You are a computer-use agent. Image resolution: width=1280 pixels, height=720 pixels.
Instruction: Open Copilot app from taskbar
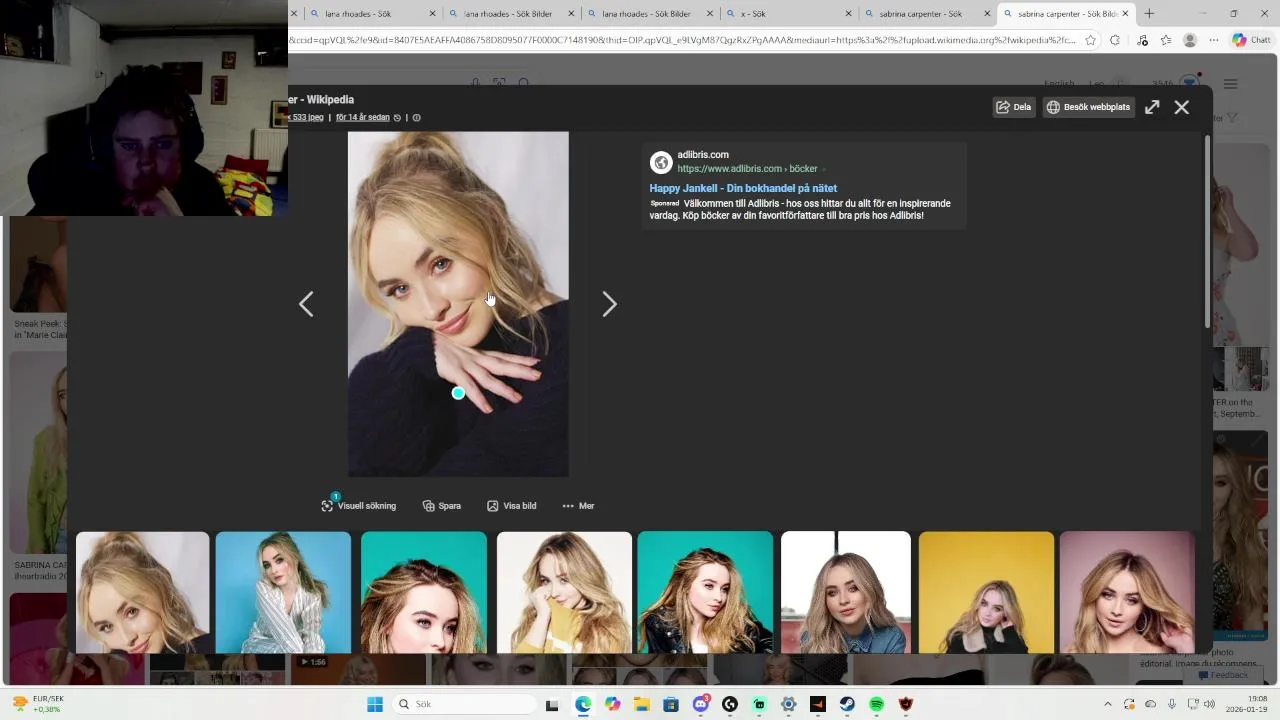click(x=612, y=704)
